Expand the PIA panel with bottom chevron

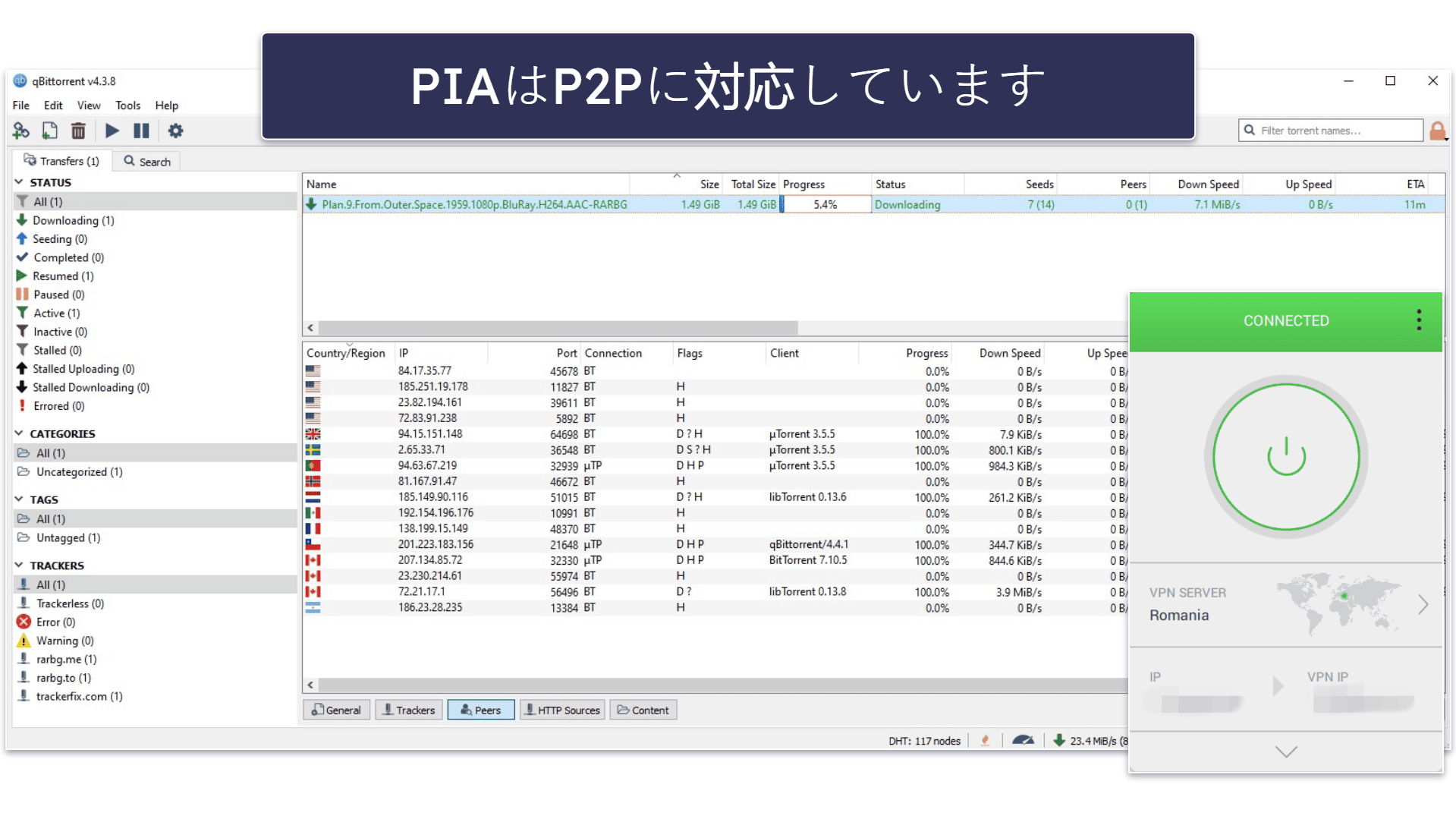[1286, 751]
